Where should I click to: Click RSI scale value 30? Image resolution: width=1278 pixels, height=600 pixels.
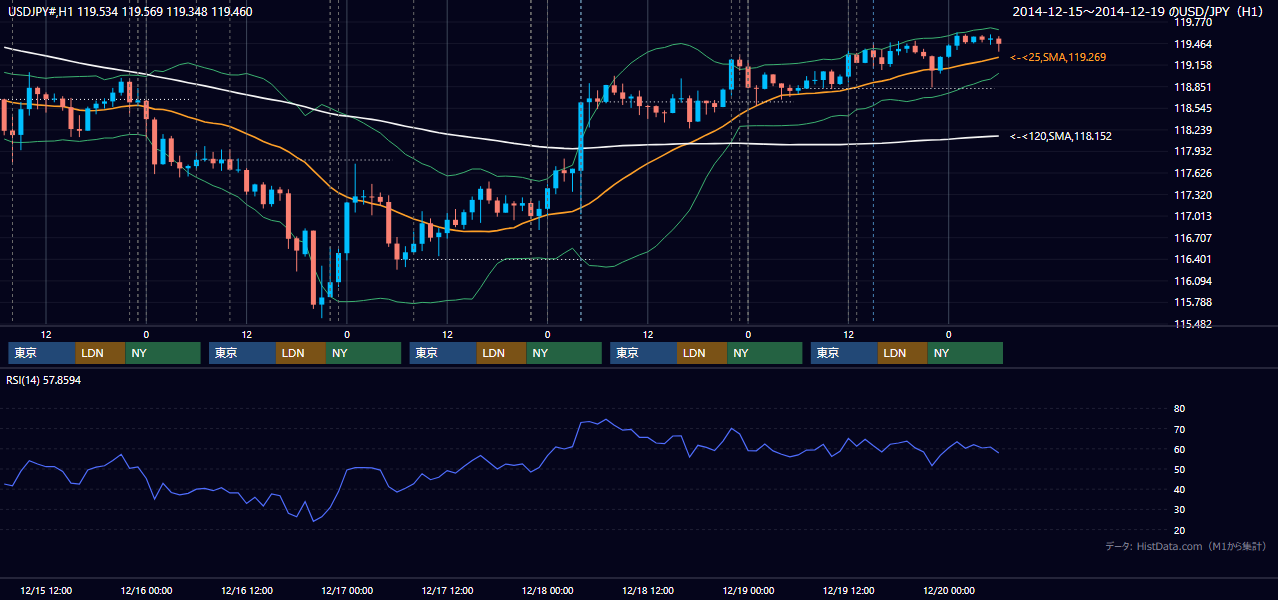pos(1180,510)
